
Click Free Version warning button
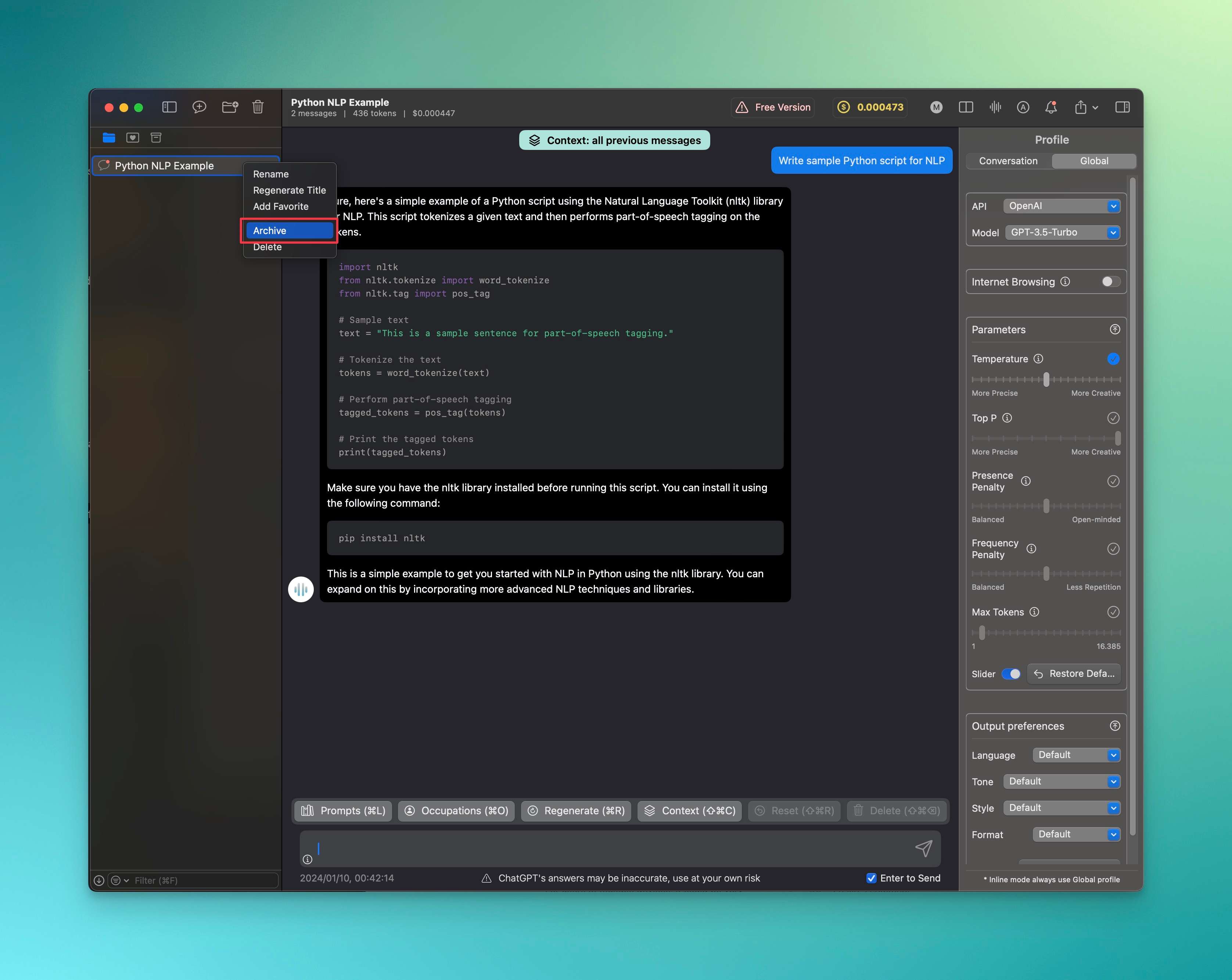773,107
